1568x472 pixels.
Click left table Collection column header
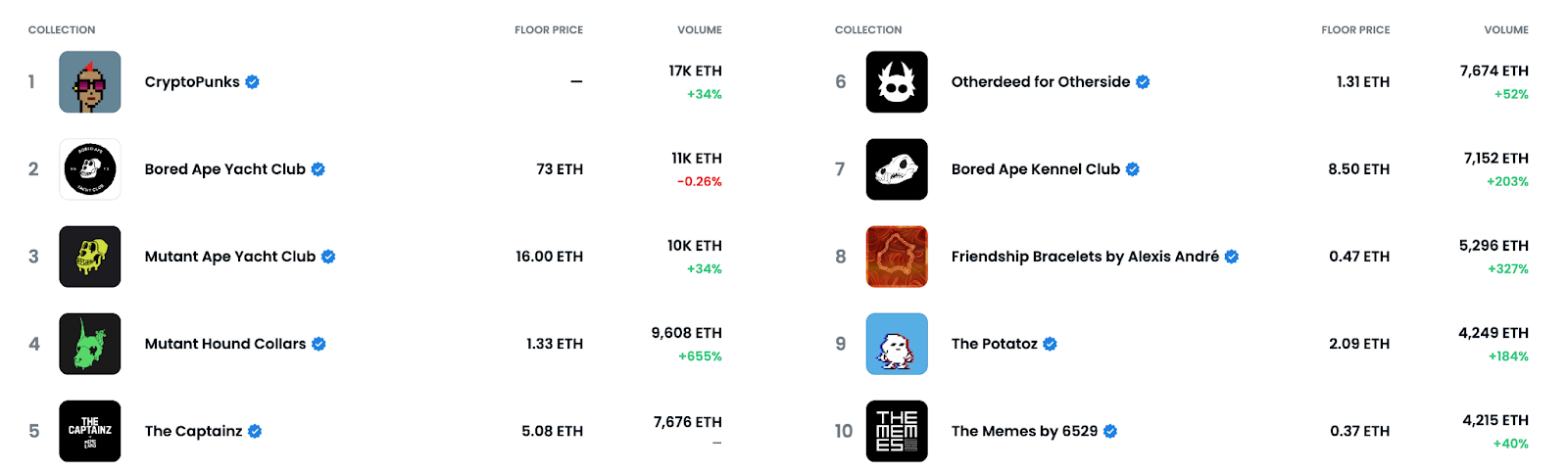point(62,30)
